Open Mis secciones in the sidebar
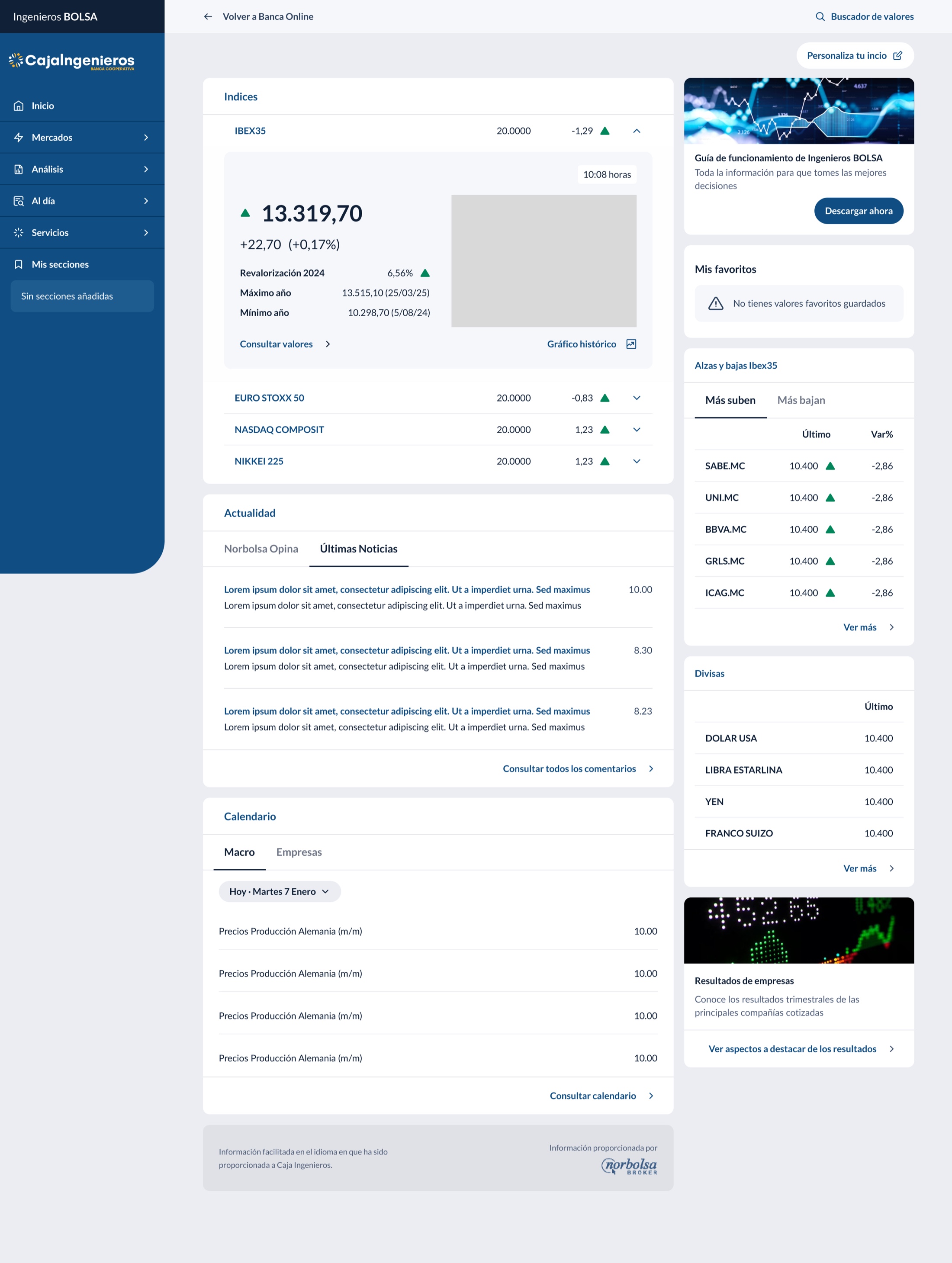Screen dimensions: 952x1263 click(x=82, y=264)
